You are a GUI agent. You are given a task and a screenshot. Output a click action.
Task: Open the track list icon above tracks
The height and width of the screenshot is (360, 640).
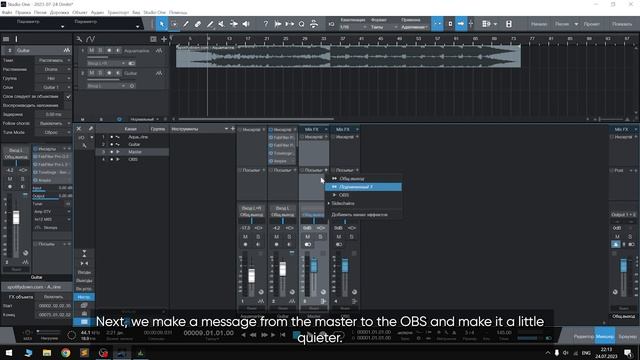tap(153, 39)
